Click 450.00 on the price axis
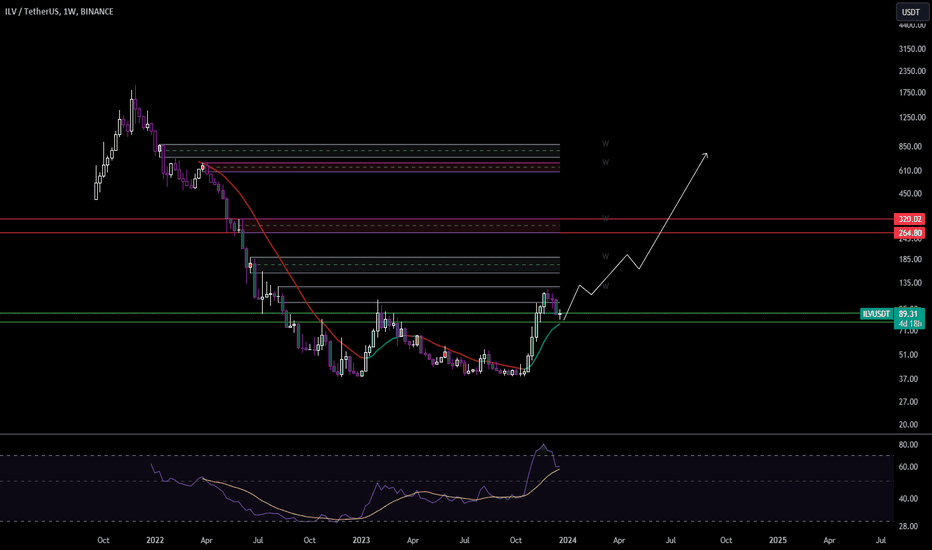The width and height of the screenshot is (932, 550). (912, 193)
